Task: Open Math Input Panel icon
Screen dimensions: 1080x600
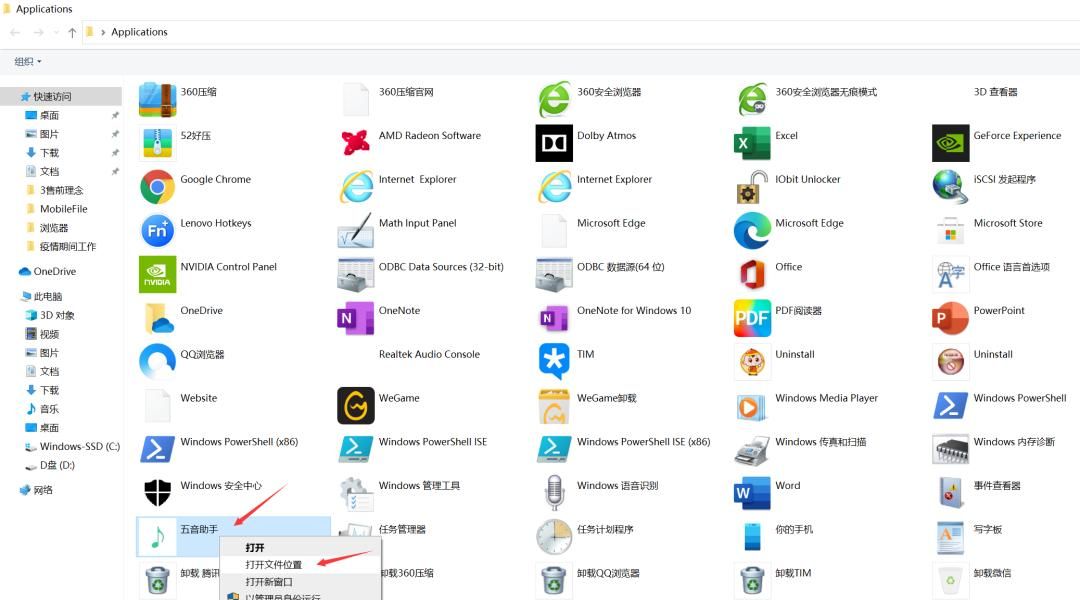Action: [355, 231]
